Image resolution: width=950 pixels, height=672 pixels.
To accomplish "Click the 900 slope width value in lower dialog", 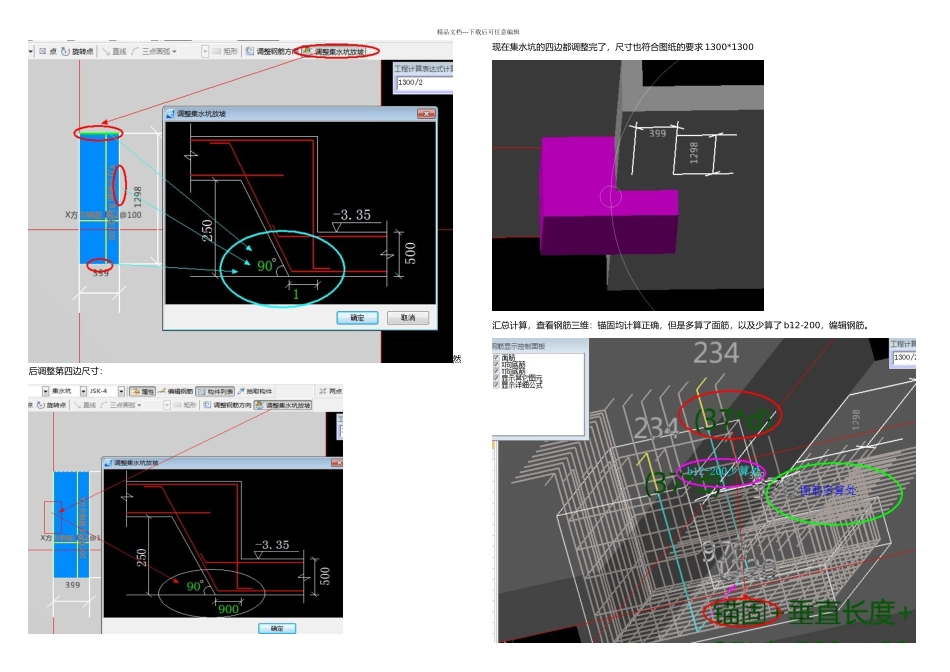I will pyautogui.click(x=228, y=608).
